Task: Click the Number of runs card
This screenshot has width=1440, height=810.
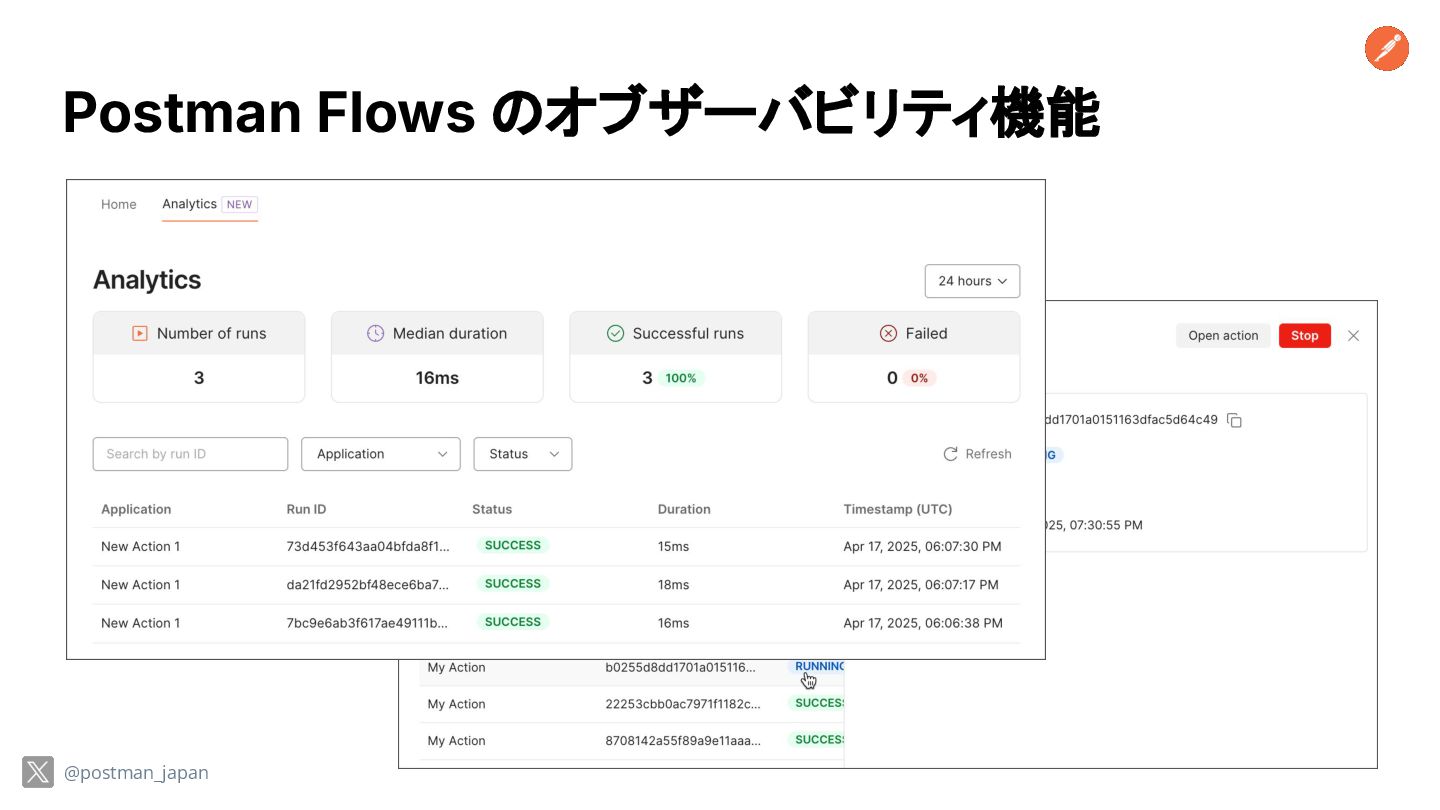Action: [199, 357]
